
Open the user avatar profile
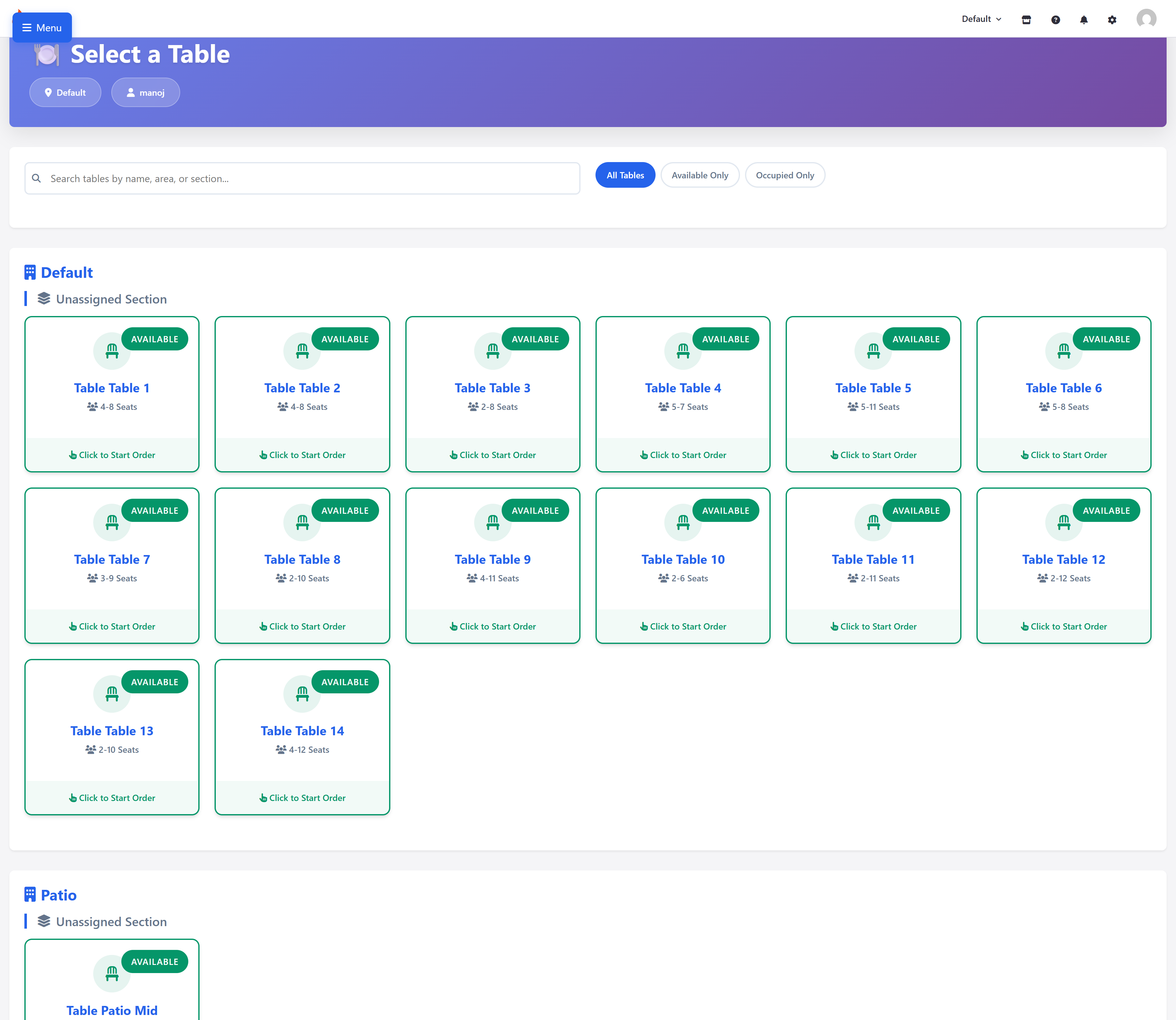[1146, 19]
